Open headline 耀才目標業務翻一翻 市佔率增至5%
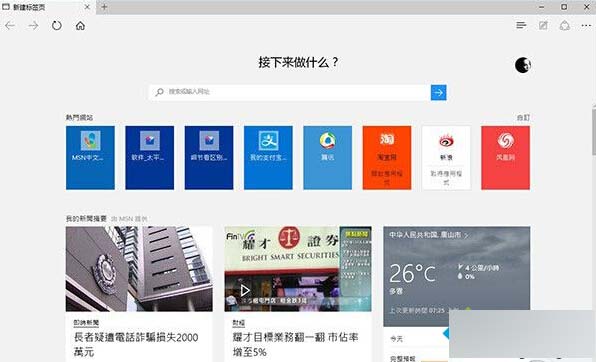The height and width of the screenshot is (362, 596). point(295,344)
